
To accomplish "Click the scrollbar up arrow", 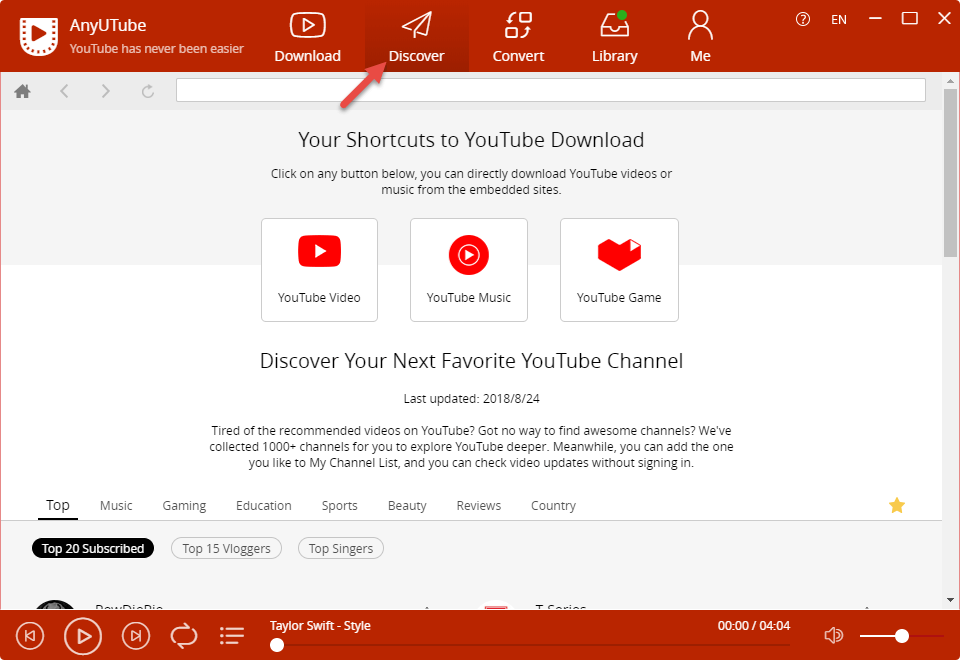I will click(x=950, y=81).
